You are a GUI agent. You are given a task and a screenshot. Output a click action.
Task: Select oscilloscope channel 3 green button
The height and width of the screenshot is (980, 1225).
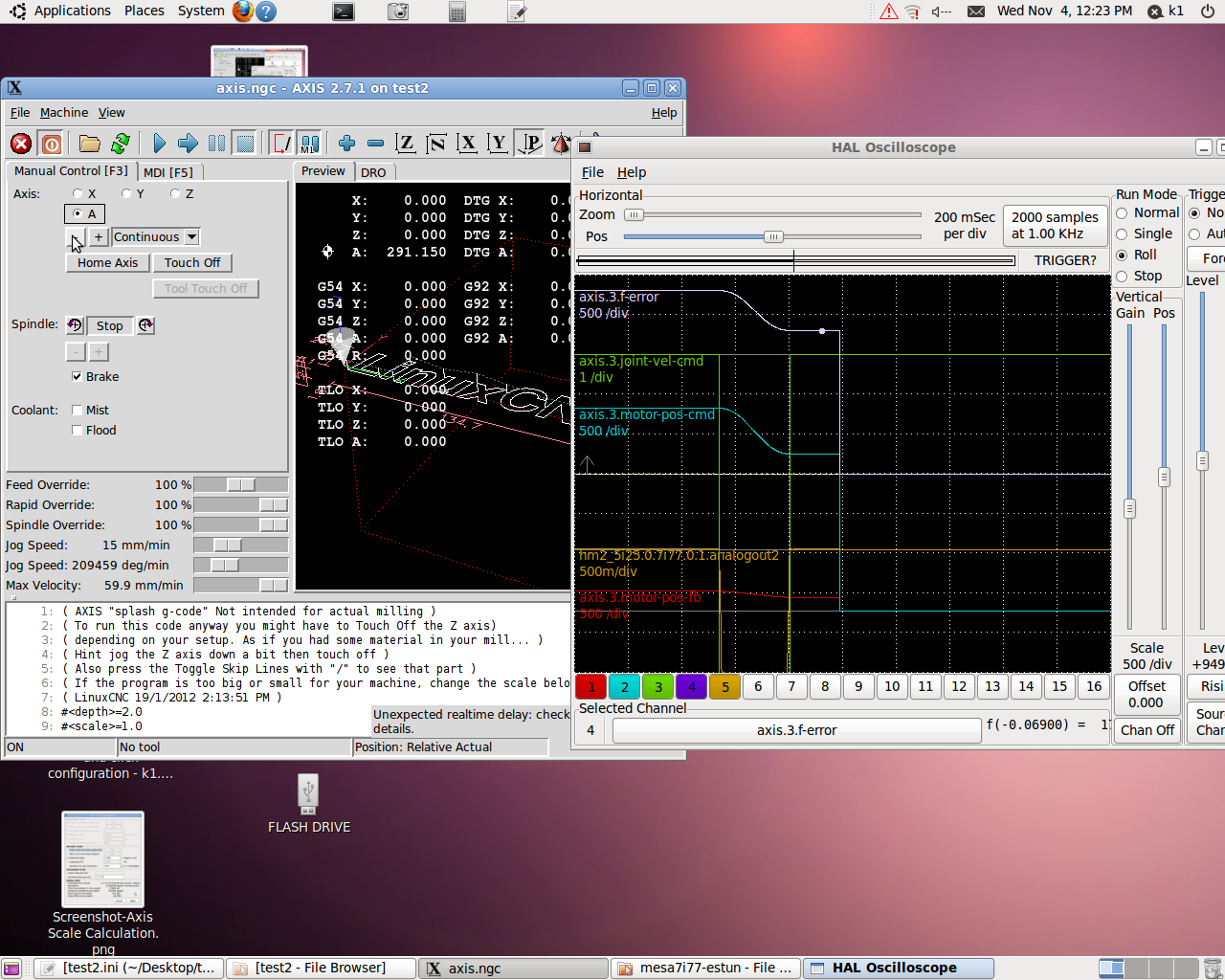click(x=658, y=686)
